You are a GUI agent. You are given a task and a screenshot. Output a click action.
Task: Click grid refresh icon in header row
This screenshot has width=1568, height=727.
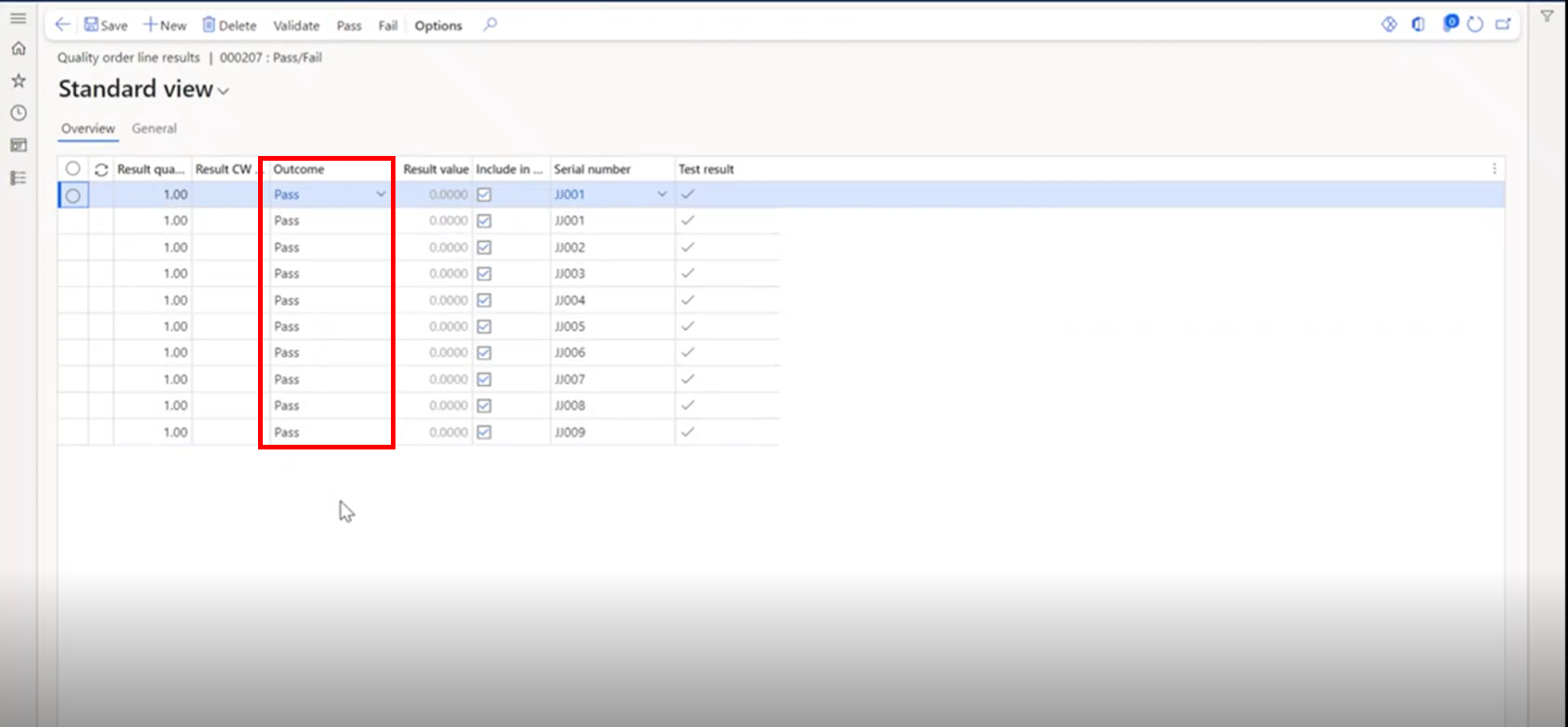[x=101, y=169]
